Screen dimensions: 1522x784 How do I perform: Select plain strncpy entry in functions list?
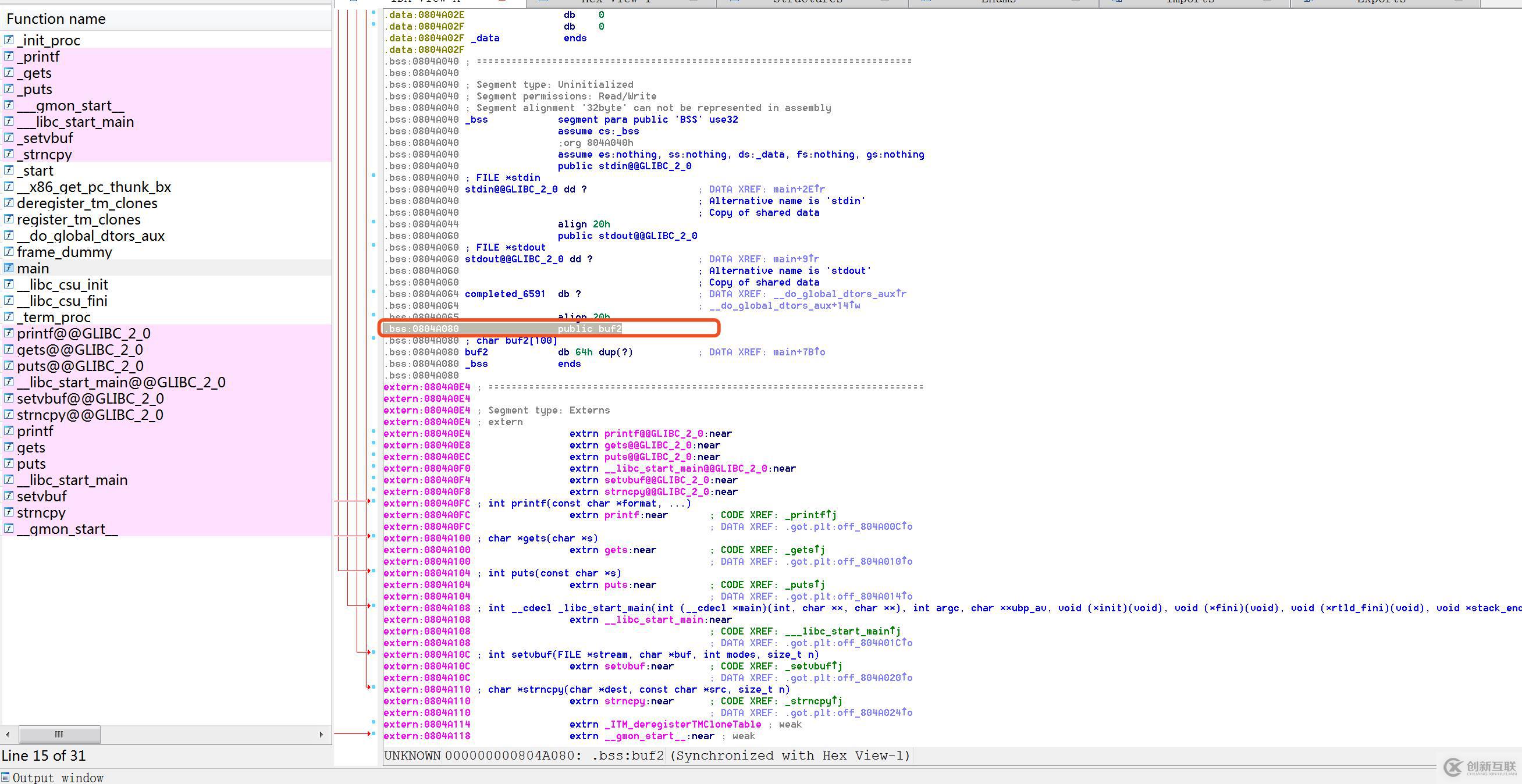(x=166, y=512)
